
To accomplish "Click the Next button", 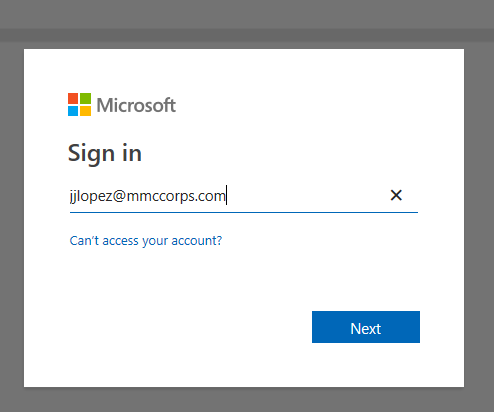I will tap(366, 327).
